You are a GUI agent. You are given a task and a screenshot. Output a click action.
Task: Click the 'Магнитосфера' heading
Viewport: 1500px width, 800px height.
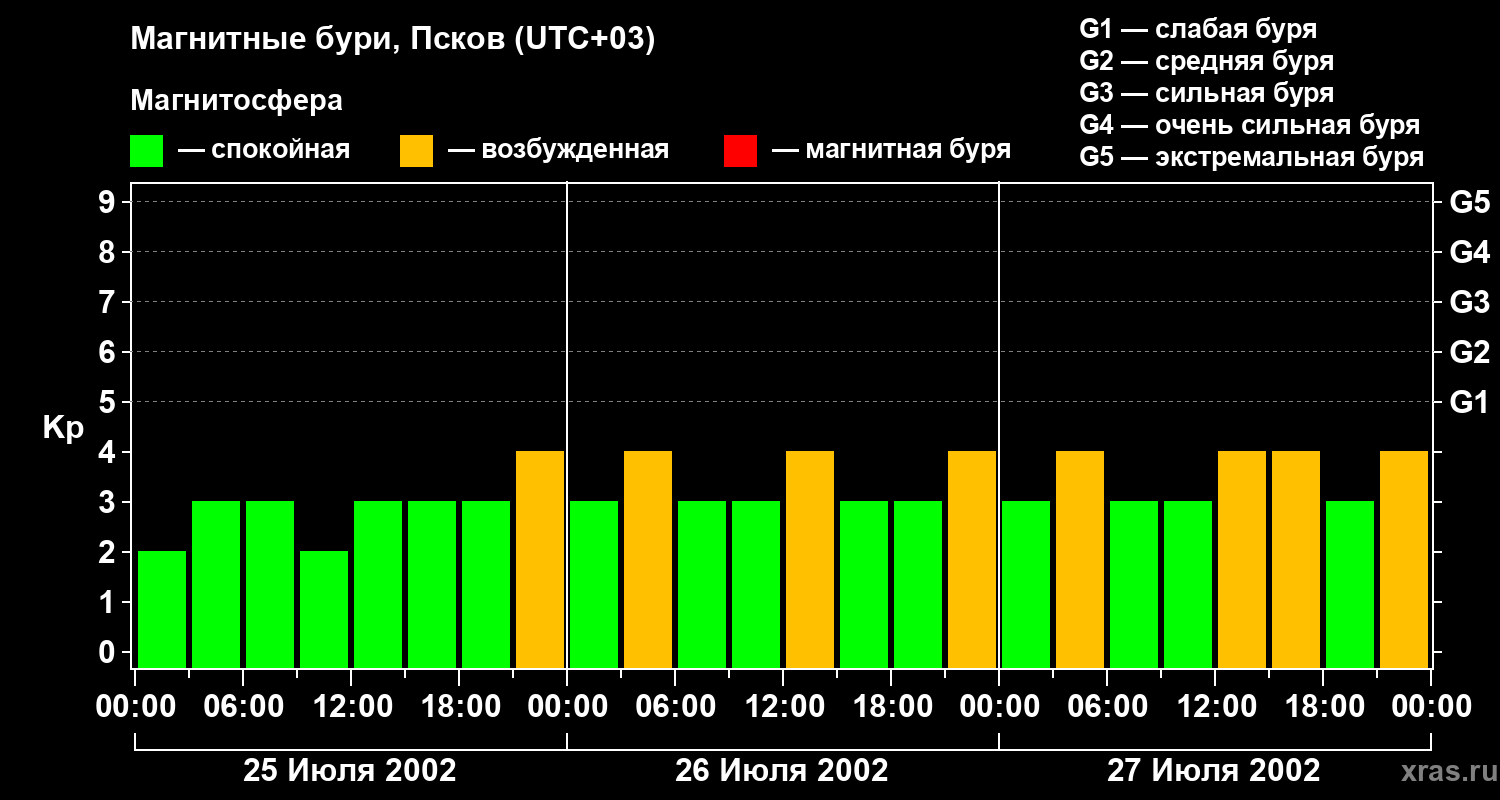tap(236, 101)
